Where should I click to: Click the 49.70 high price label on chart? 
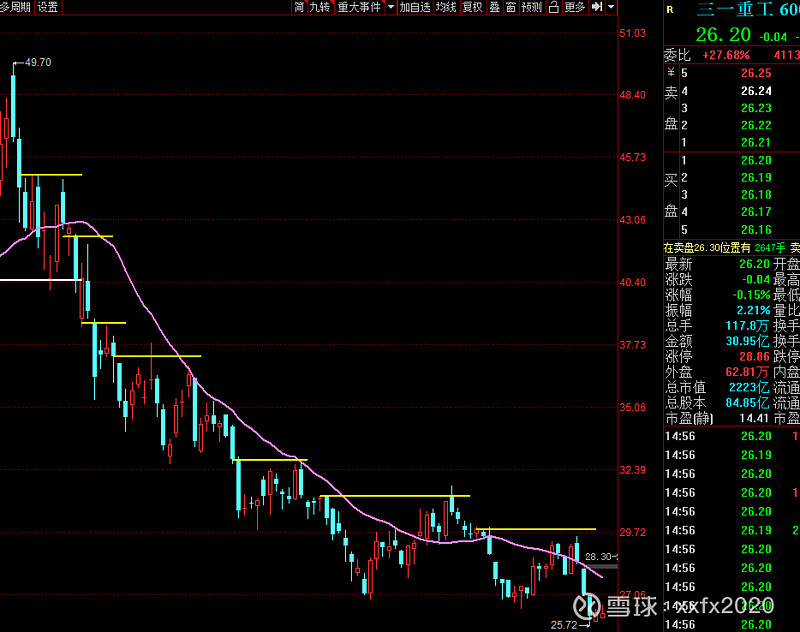click(x=38, y=62)
